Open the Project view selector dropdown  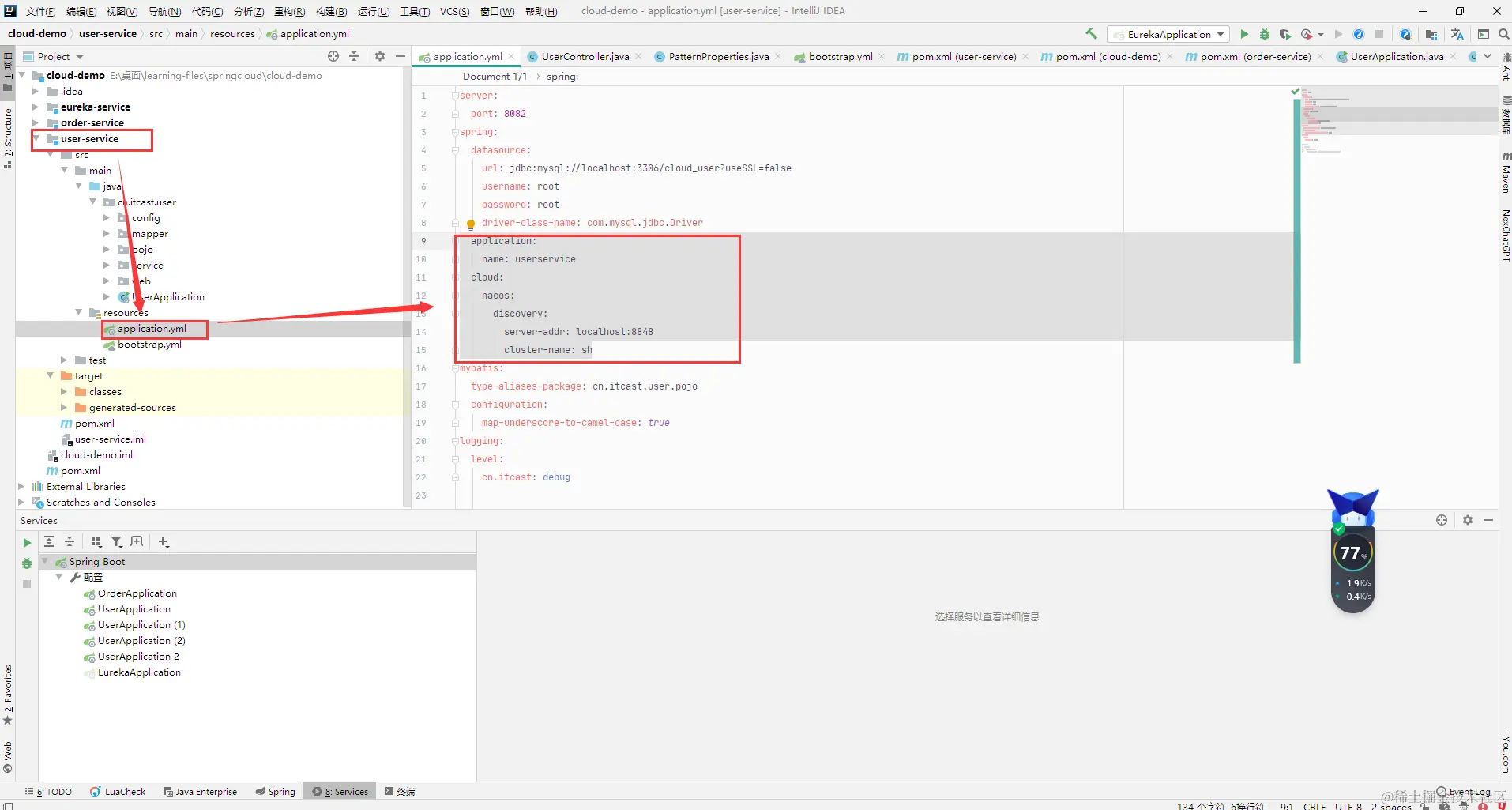click(x=54, y=56)
